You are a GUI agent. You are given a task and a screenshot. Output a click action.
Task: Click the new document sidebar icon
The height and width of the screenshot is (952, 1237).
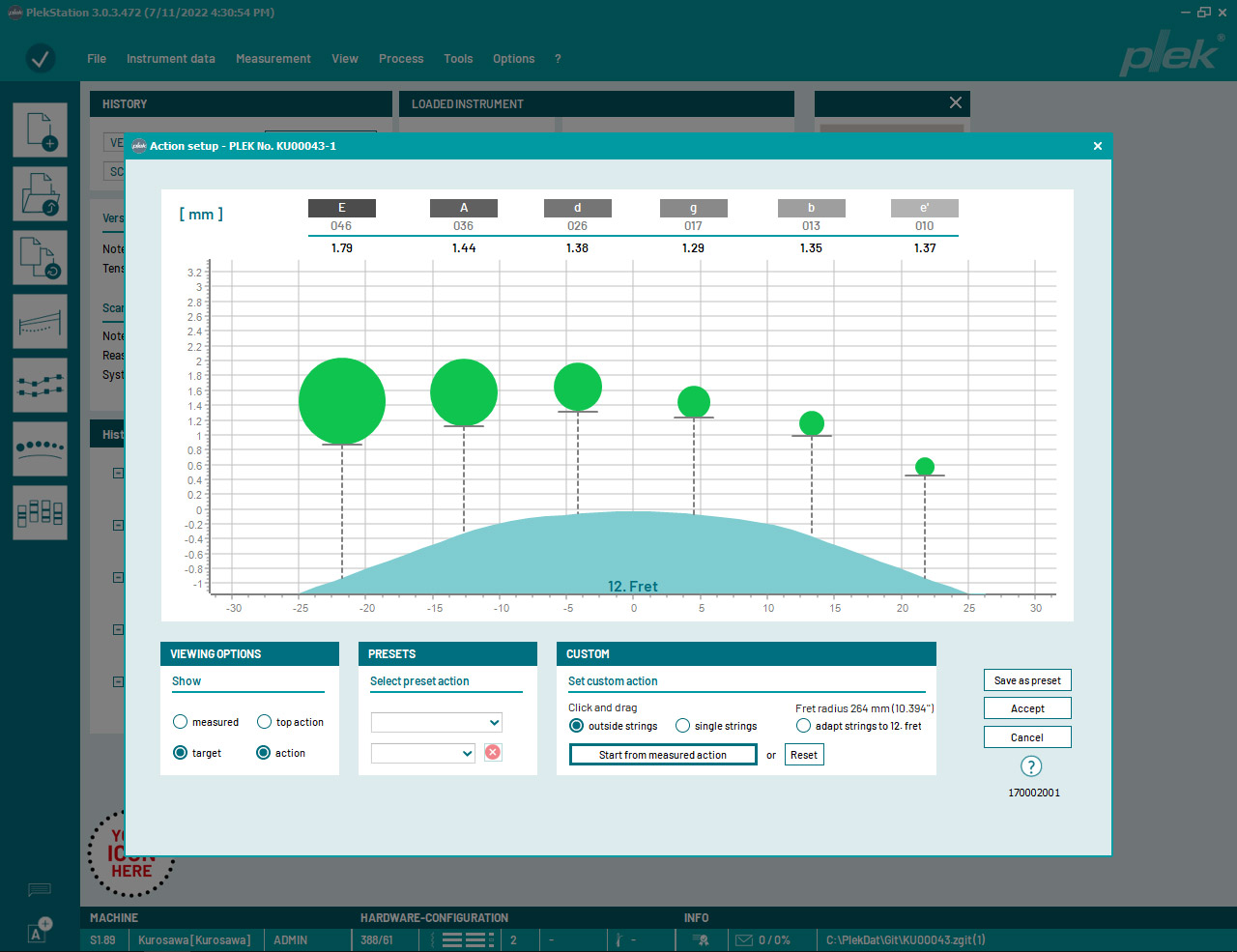[41, 130]
